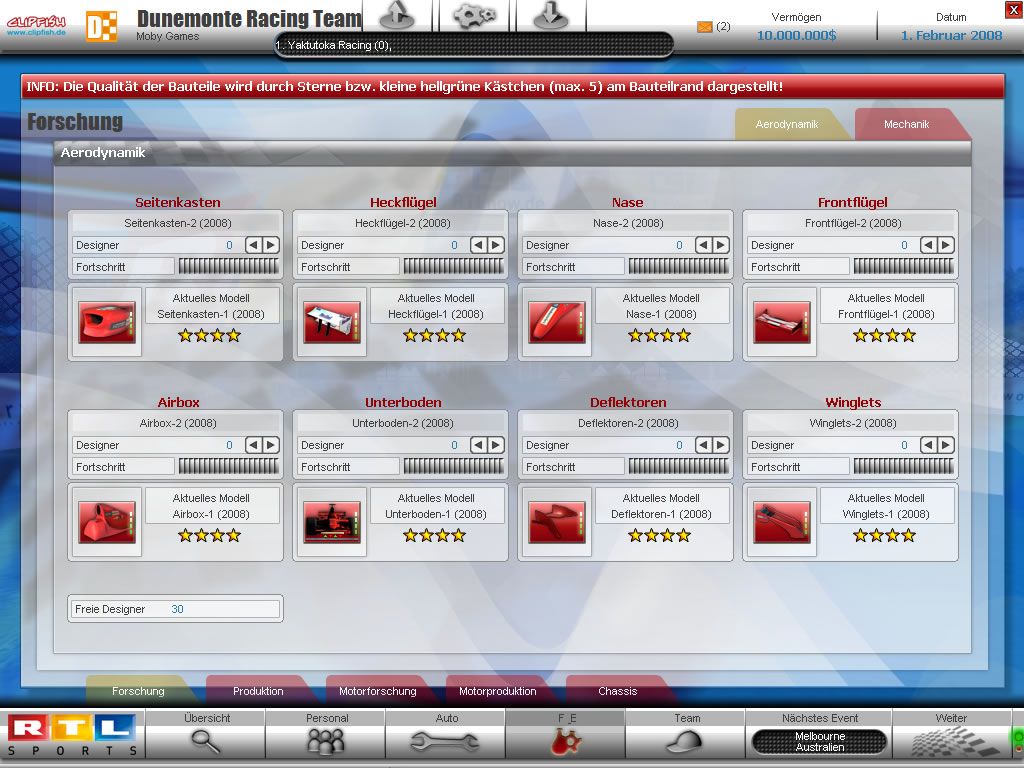Viewport: 1024px width, 768px height.
Task: Open the Motorforschung tab
Action: (x=378, y=691)
